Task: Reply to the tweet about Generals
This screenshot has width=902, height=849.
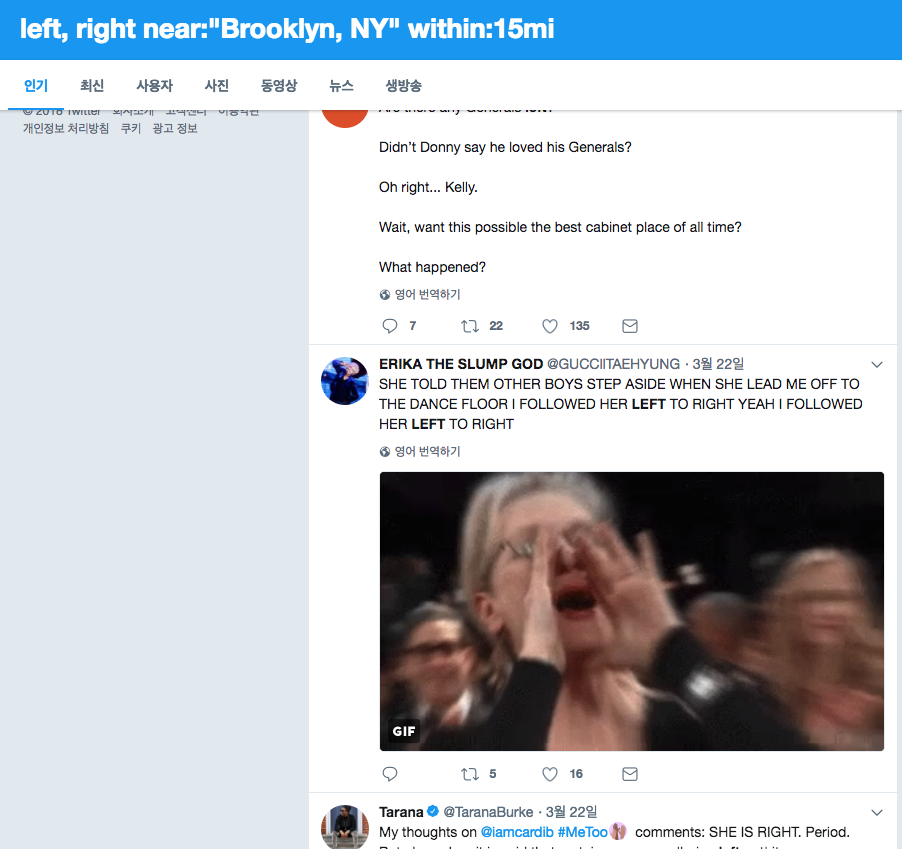Action: (390, 326)
